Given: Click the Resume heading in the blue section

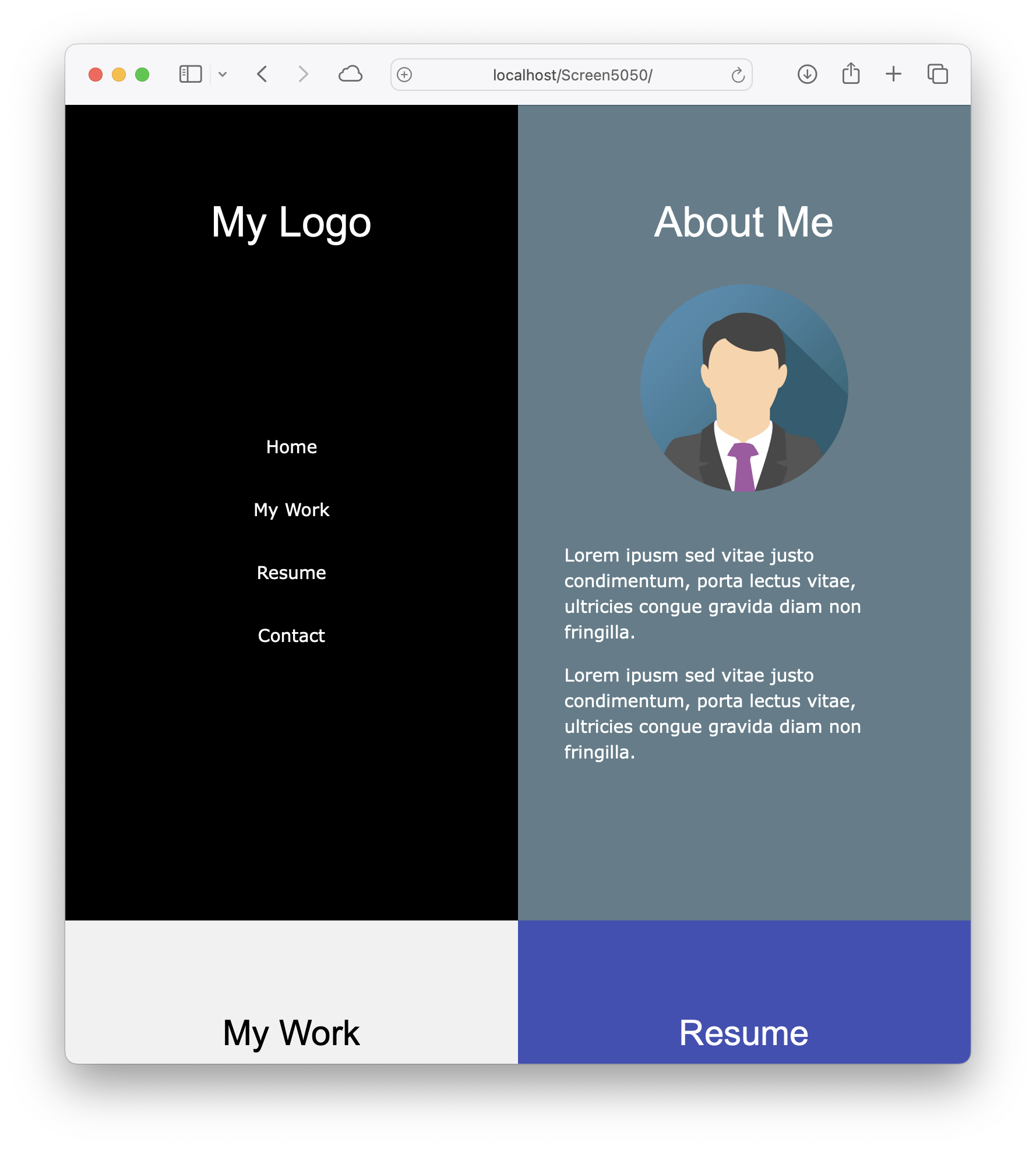Looking at the screenshot, I should tap(743, 1033).
